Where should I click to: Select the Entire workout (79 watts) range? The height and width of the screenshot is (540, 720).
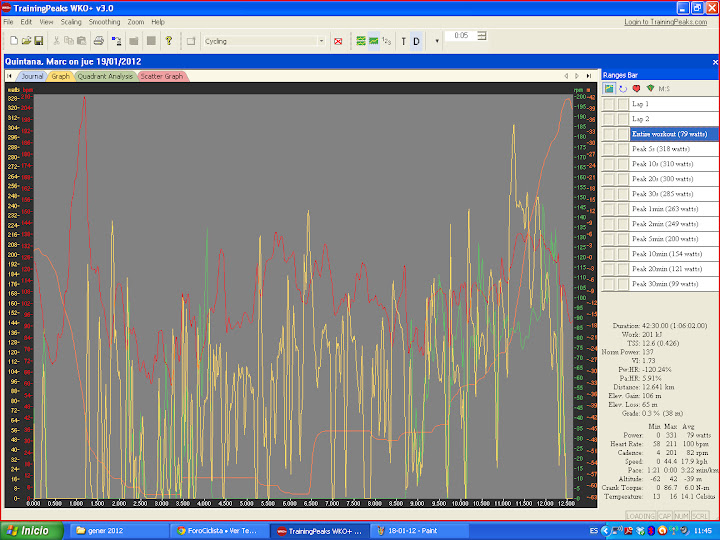pyautogui.click(x=674, y=134)
